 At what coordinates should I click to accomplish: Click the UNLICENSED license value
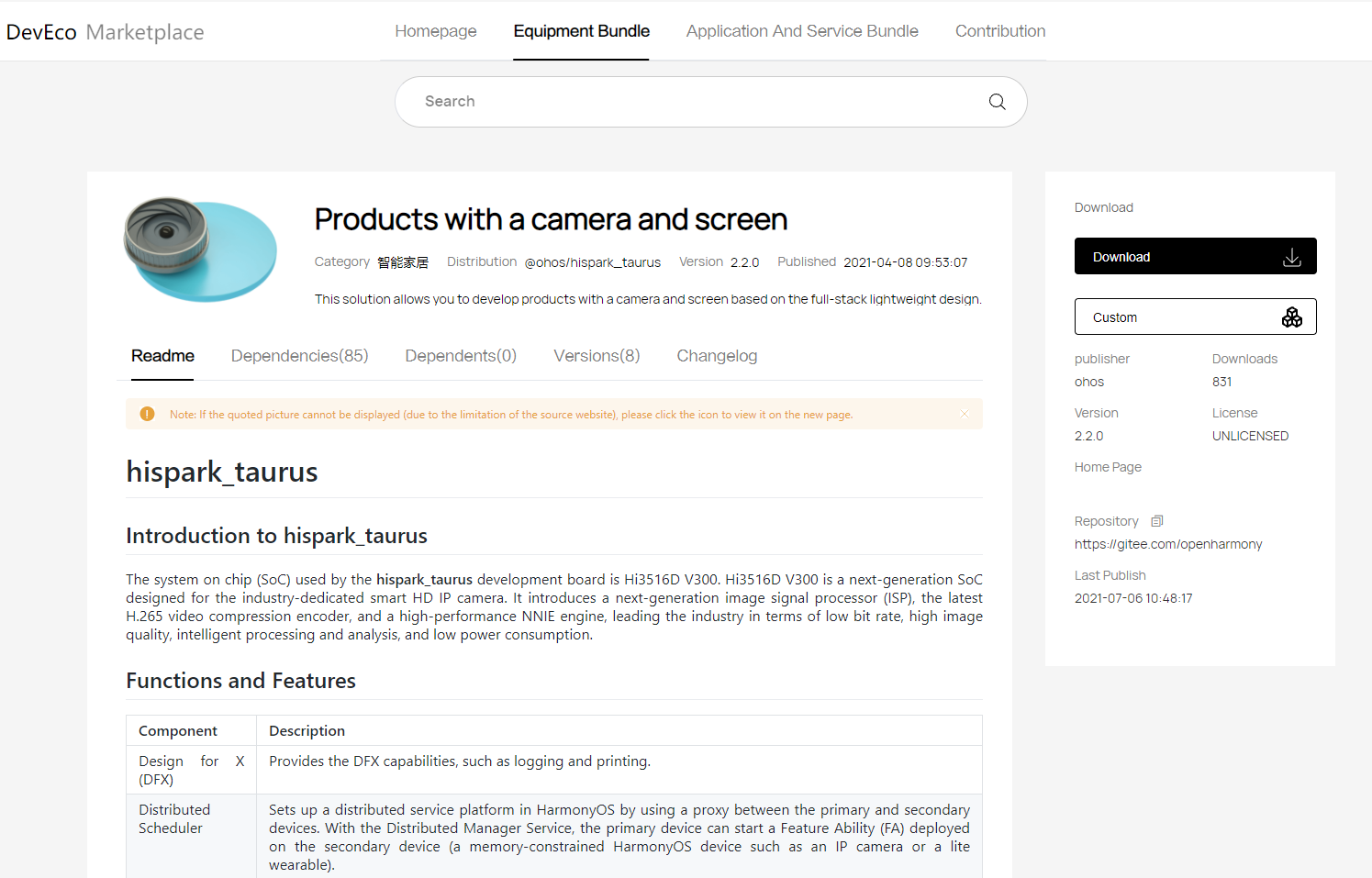[1250, 436]
